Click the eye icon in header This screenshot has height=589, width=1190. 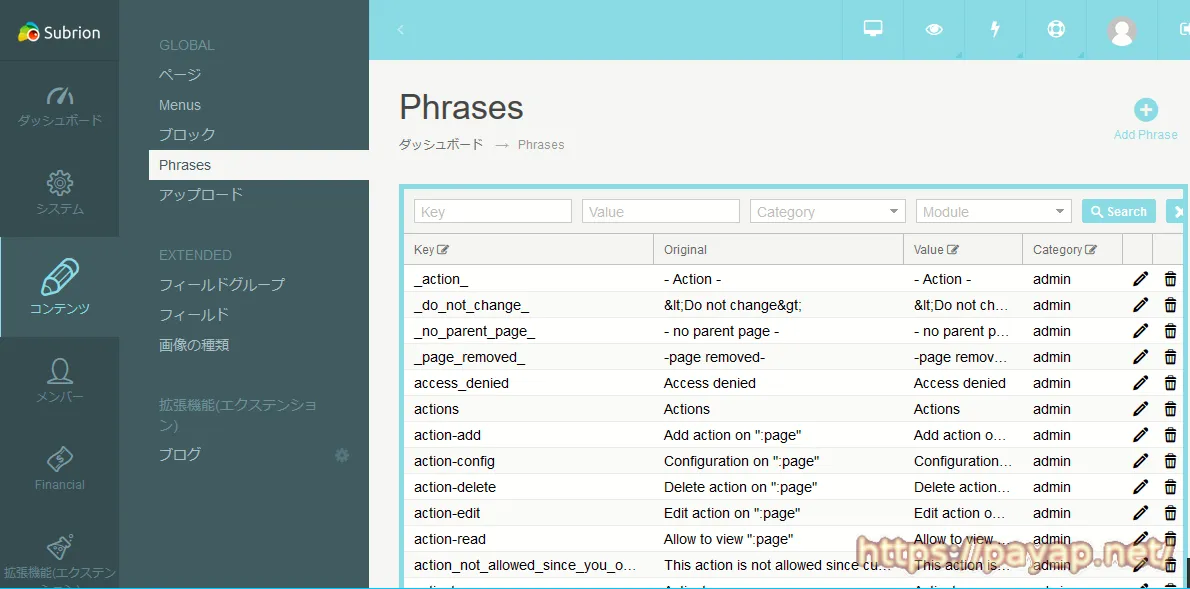[934, 29]
